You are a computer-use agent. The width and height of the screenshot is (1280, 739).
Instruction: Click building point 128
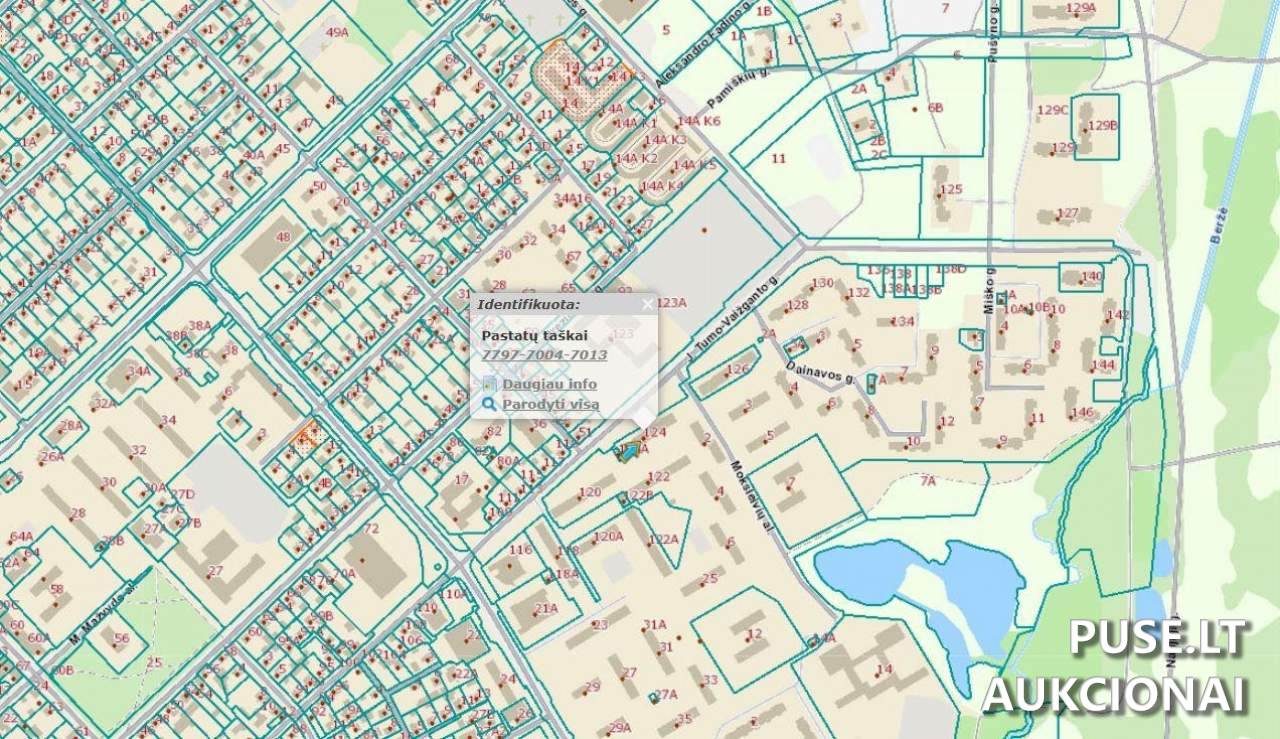point(797,305)
